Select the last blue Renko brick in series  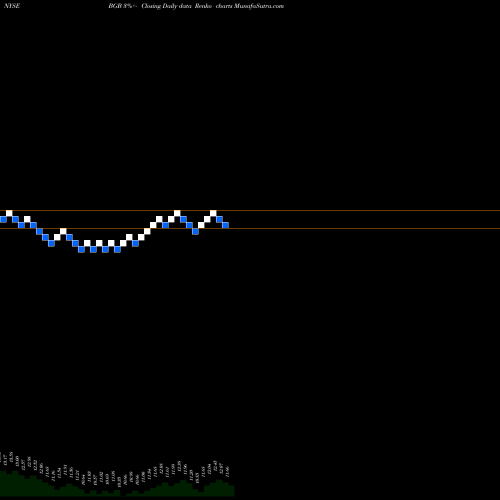point(225,225)
